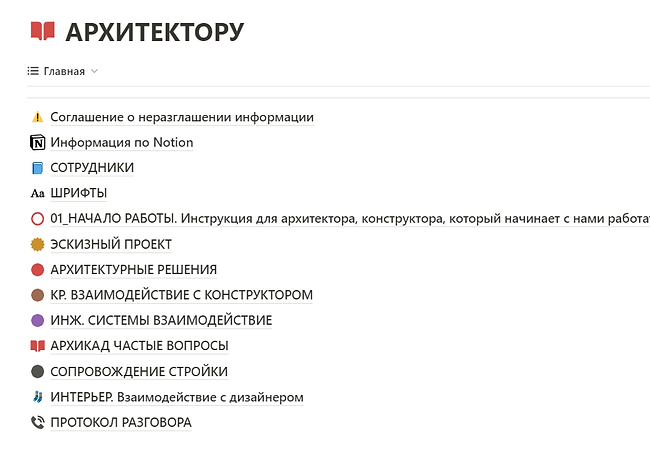Click the list view icon beside Главная
650x452 pixels.
[x=33, y=72]
